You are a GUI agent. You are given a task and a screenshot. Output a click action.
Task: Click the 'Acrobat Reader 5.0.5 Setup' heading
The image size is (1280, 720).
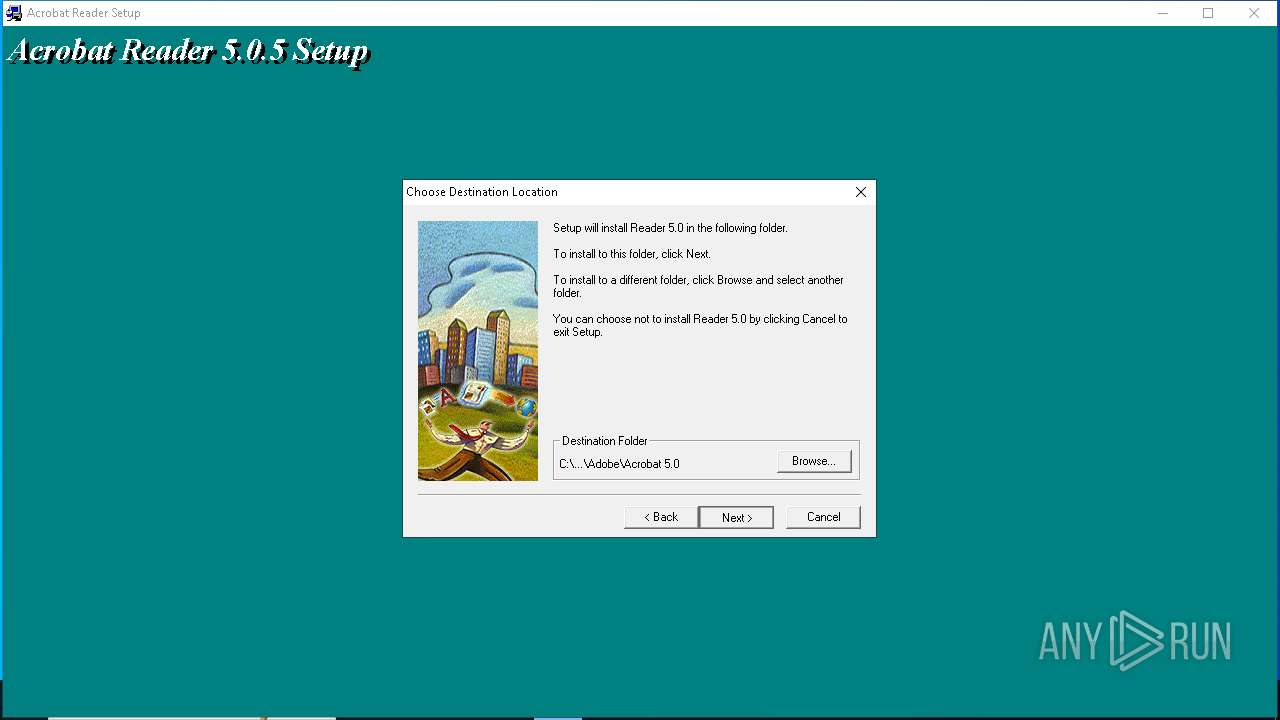coord(188,51)
